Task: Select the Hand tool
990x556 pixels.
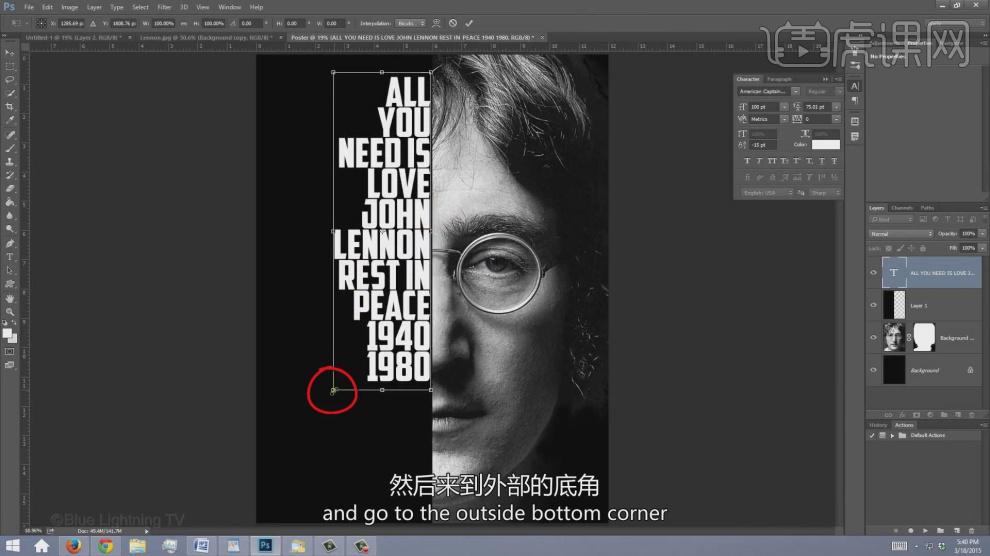Action: tap(9, 298)
